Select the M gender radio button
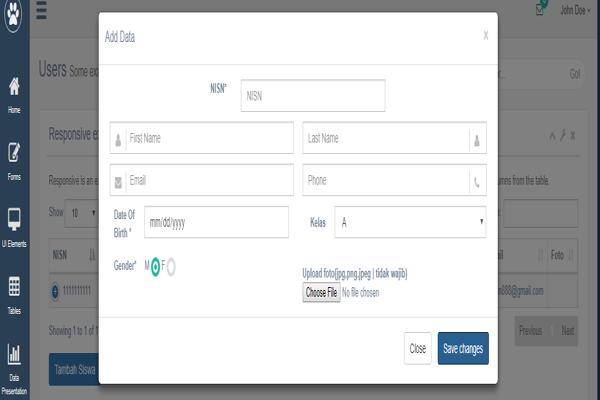Image resolution: width=600 pixels, height=400 pixels. click(x=155, y=266)
